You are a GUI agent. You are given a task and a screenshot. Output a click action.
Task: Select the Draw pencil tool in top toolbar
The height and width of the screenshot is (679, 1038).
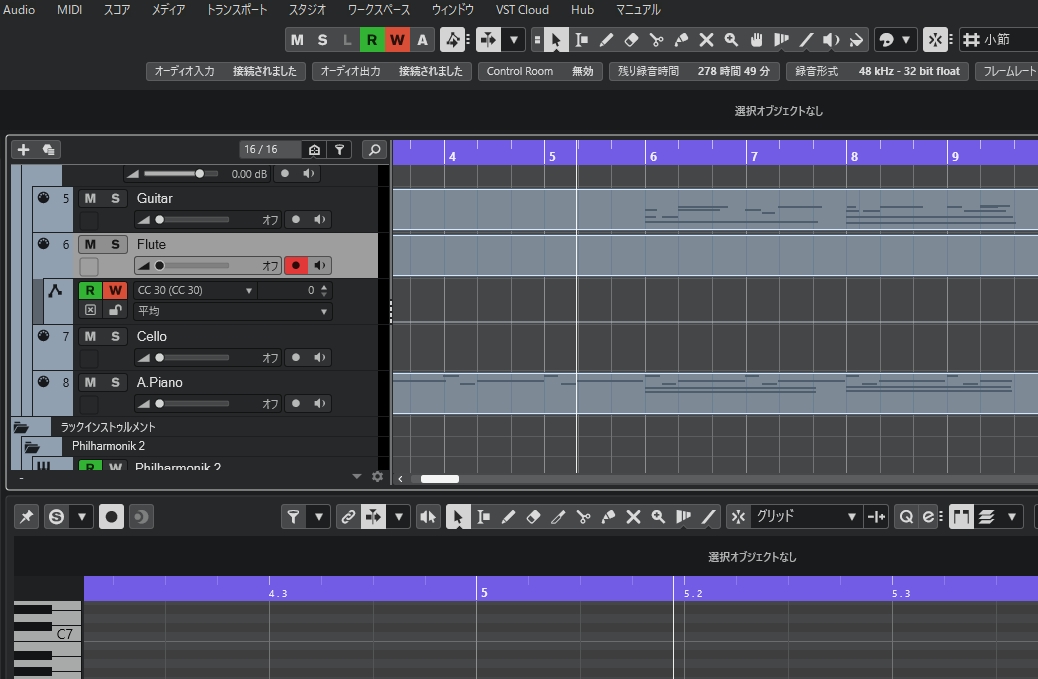point(606,40)
